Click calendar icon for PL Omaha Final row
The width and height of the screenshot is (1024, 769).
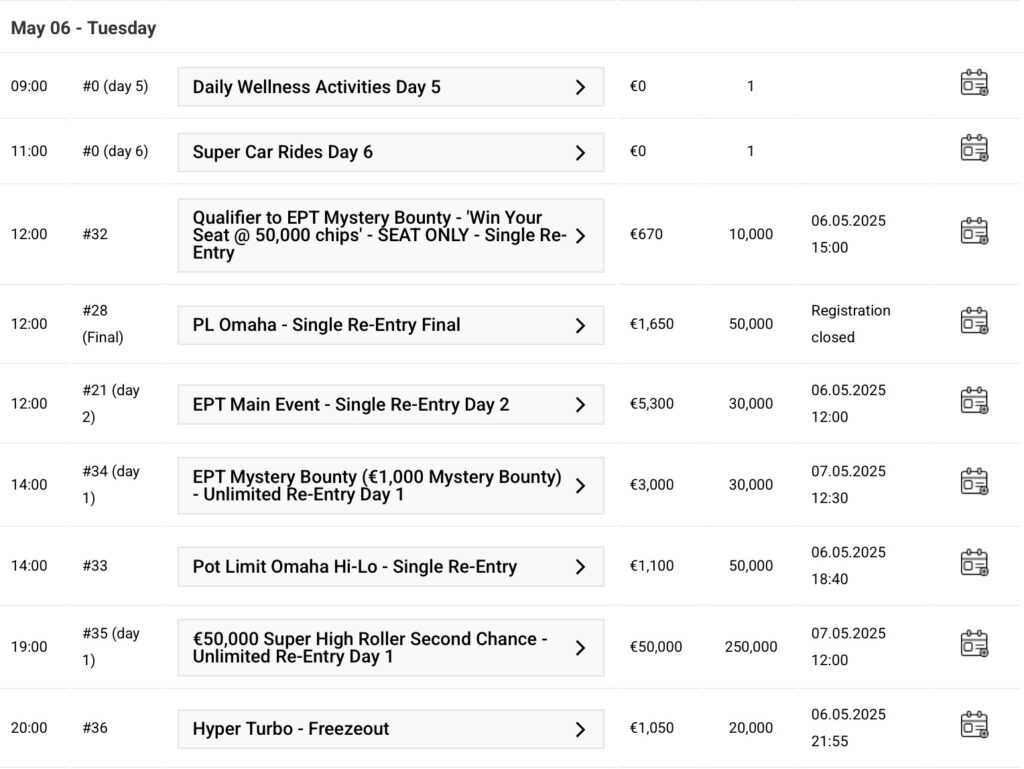click(x=974, y=321)
